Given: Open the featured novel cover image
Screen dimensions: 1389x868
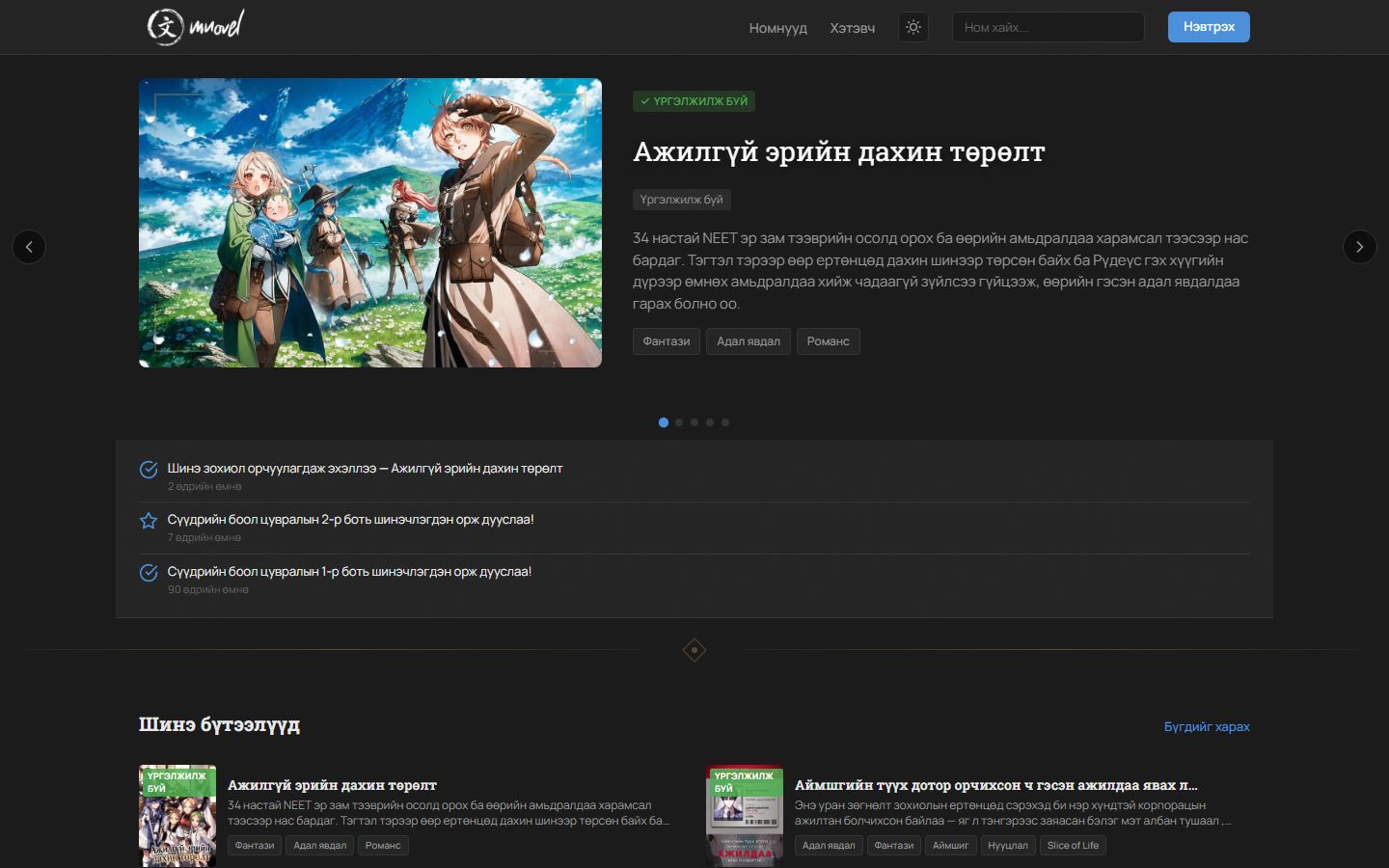Looking at the screenshot, I should (x=370, y=223).
